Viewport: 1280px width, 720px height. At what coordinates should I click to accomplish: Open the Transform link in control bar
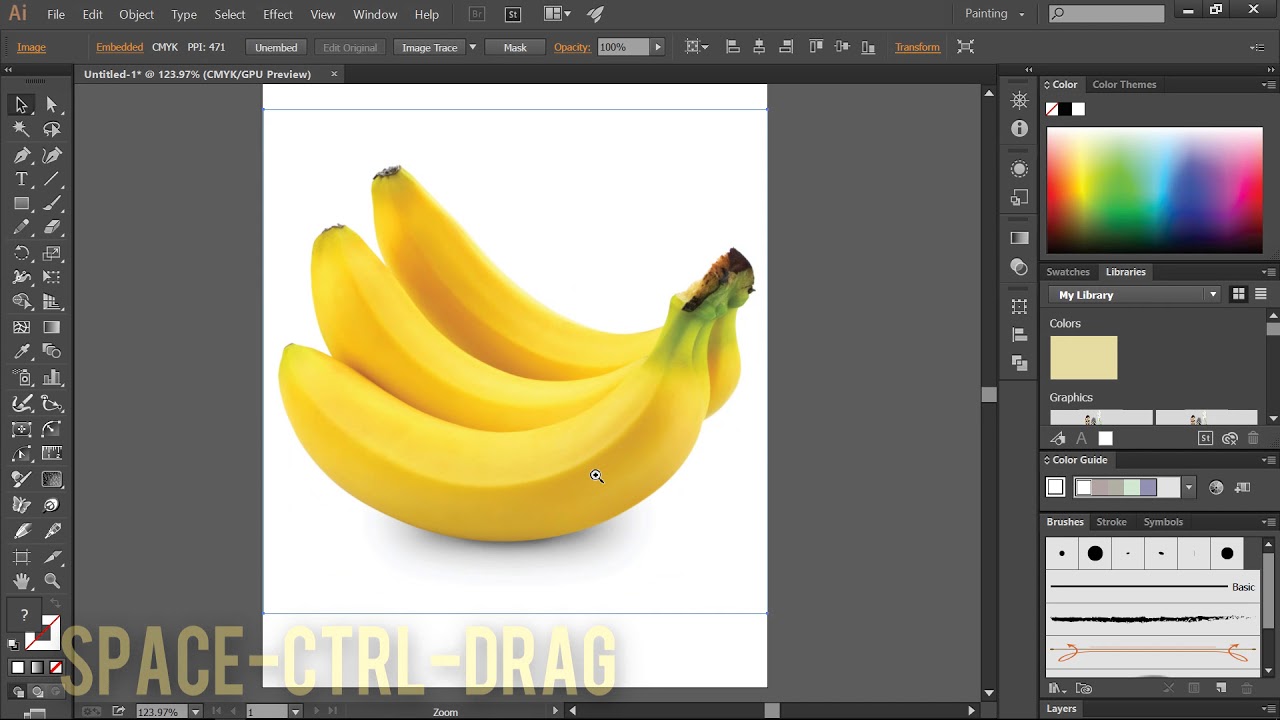917,47
